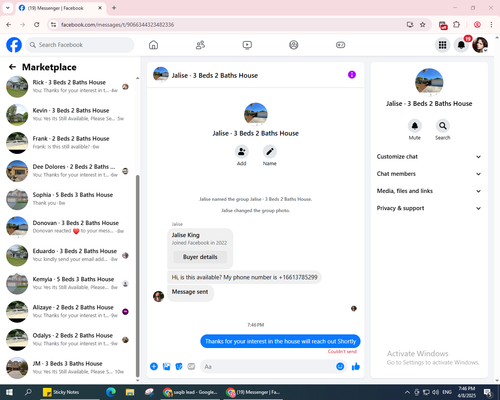The width and height of the screenshot is (500, 400).
Task: Reload the page in the browser
Action: tap(37, 25)
